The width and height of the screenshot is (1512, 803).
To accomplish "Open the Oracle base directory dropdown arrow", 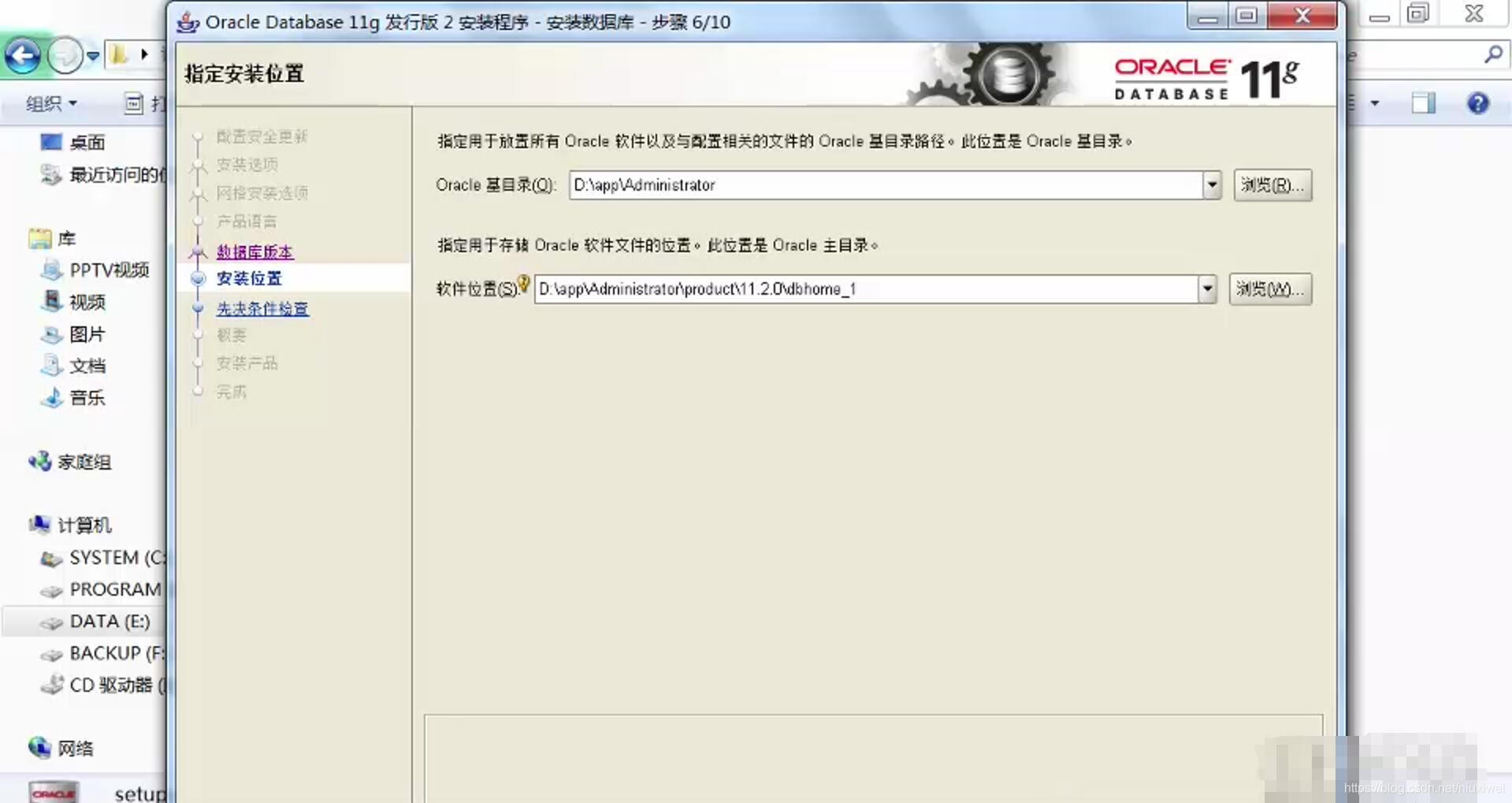I will [1212, 185].
